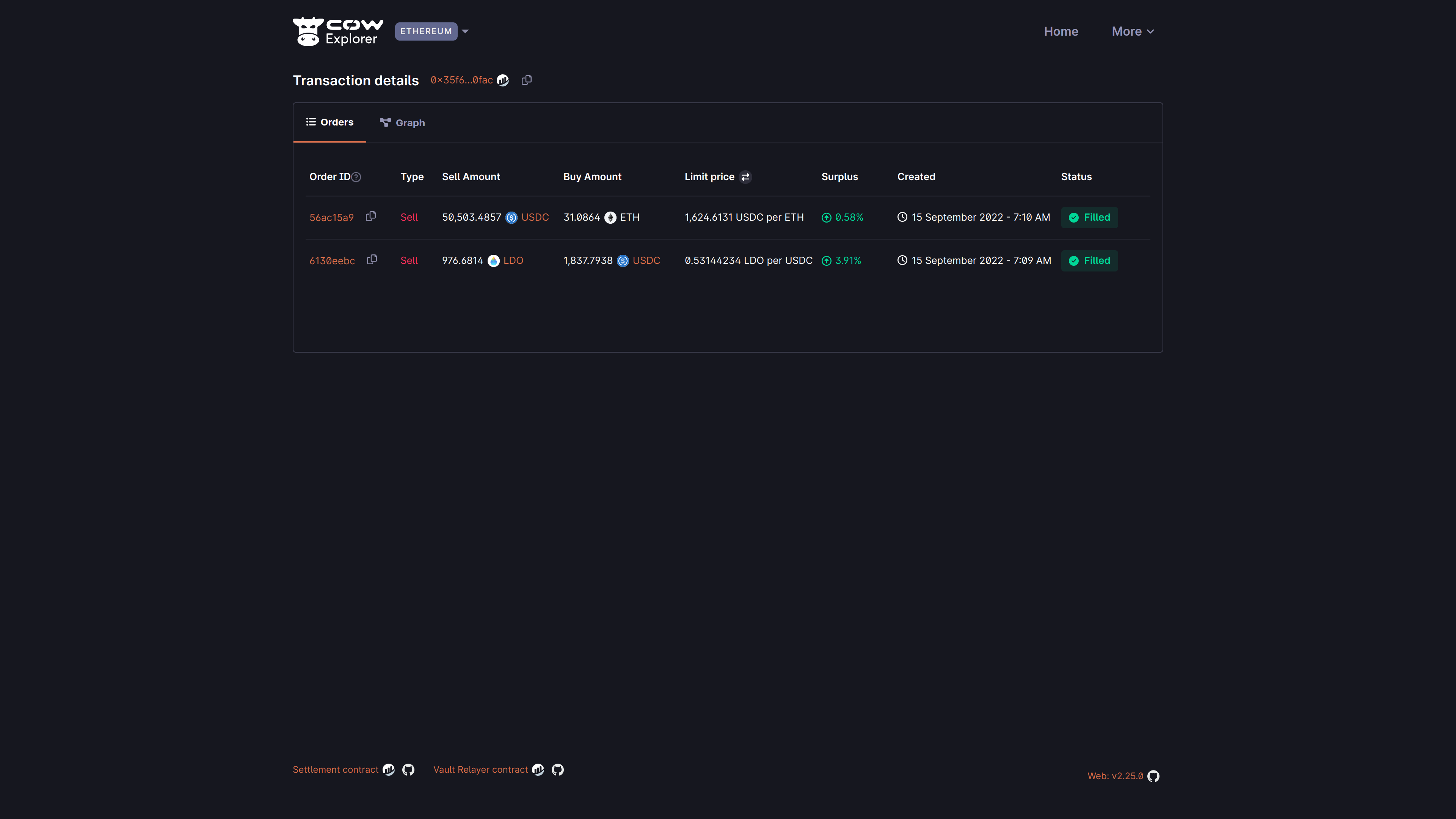Switch to the Graph tab
Viewport: 1456px width, 819px height.
tap(402, 122)
